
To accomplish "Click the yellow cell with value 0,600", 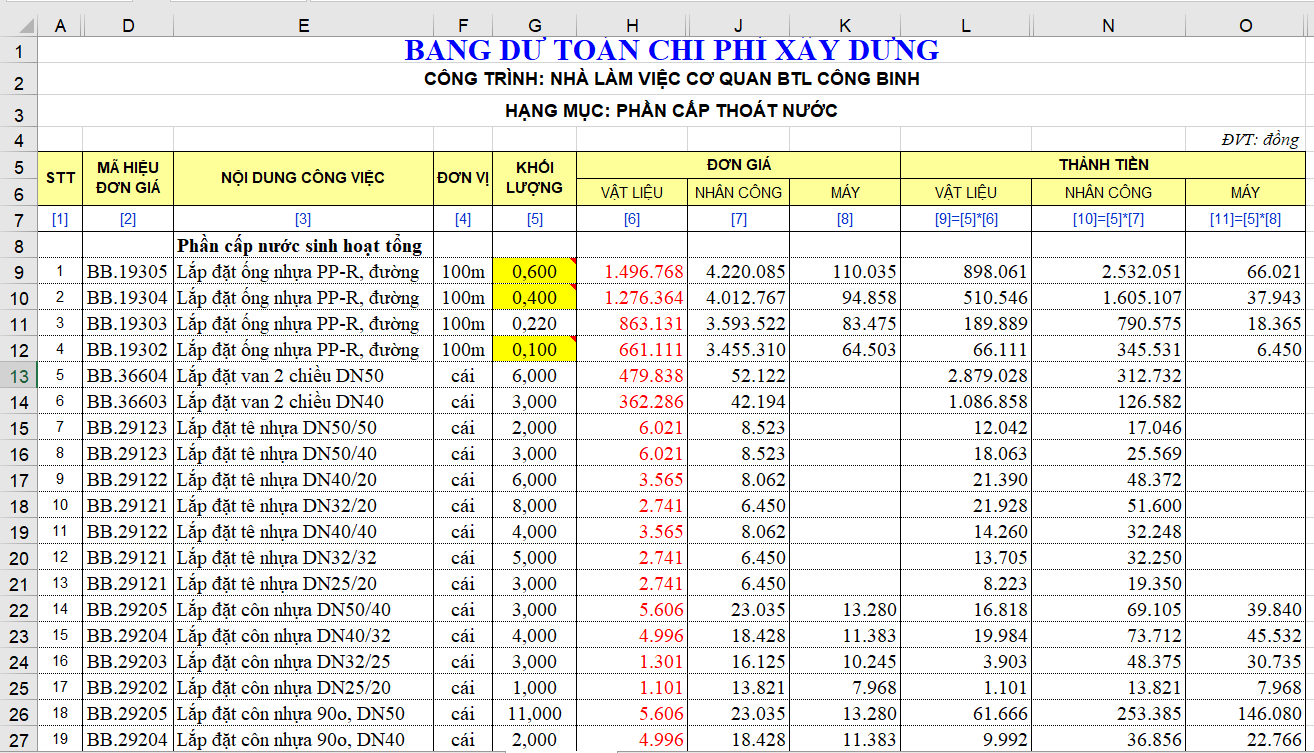I will click(x=534, y=271).
